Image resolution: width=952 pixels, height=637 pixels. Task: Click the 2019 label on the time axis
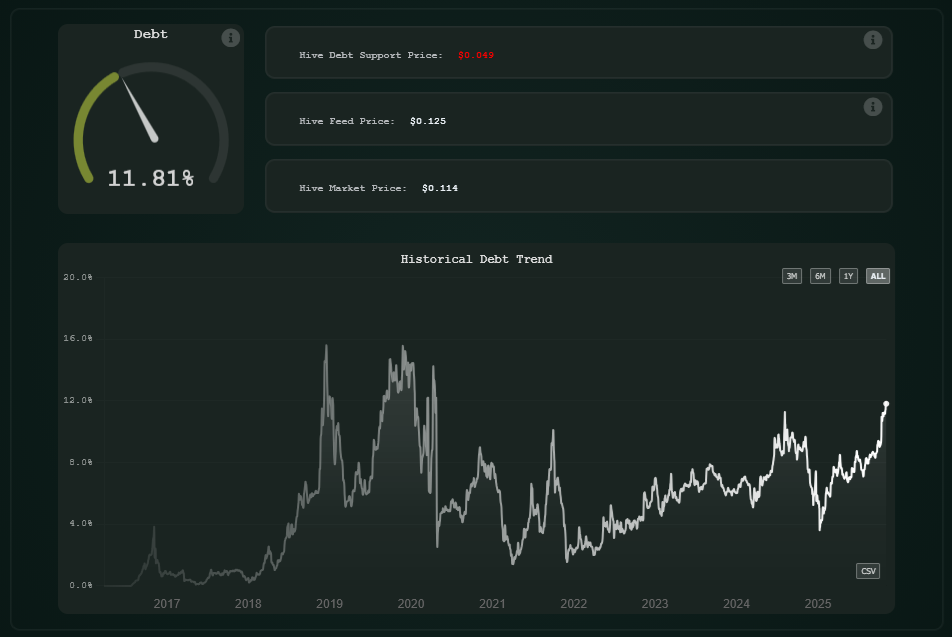(x=329, y=604)
